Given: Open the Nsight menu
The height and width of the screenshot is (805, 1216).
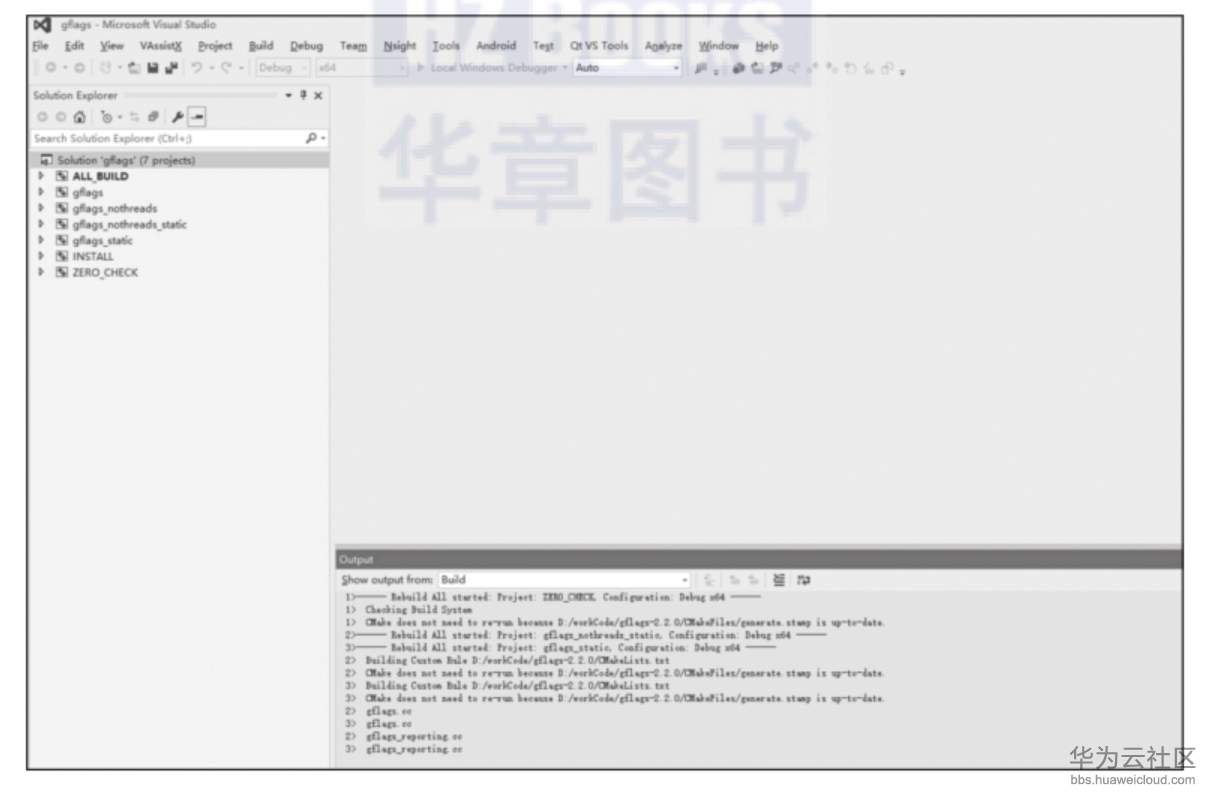Looking at the screenshot, I should (x=400, y=46).
